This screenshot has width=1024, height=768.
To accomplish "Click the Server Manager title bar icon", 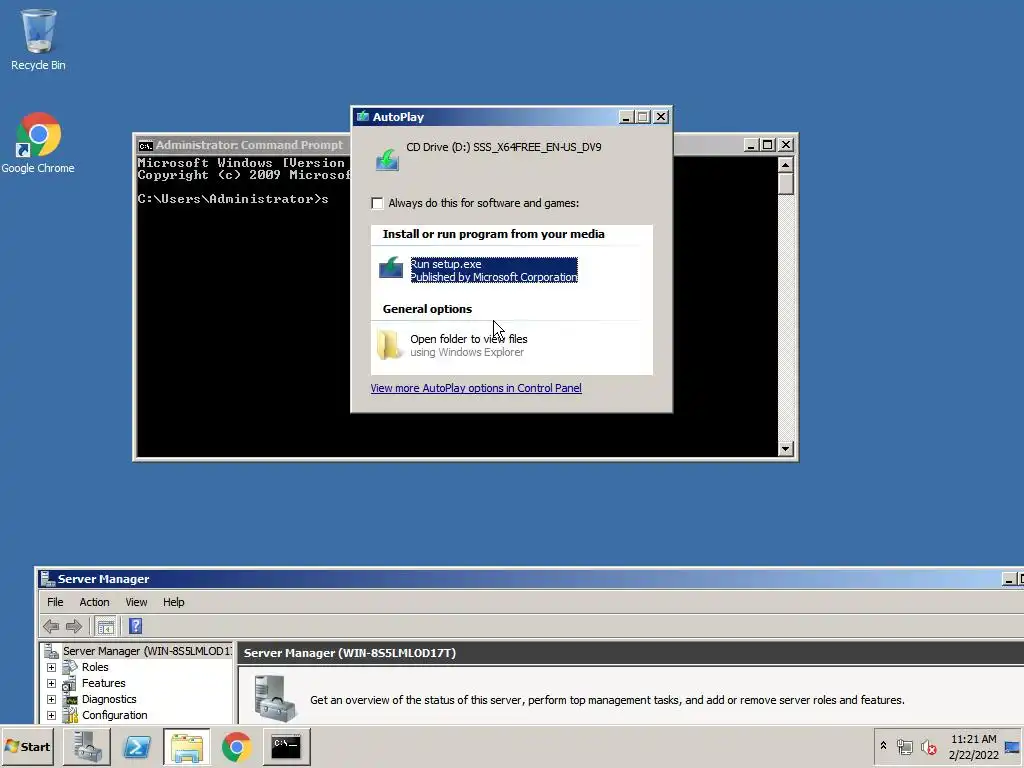I will click(x=47, y=579).
